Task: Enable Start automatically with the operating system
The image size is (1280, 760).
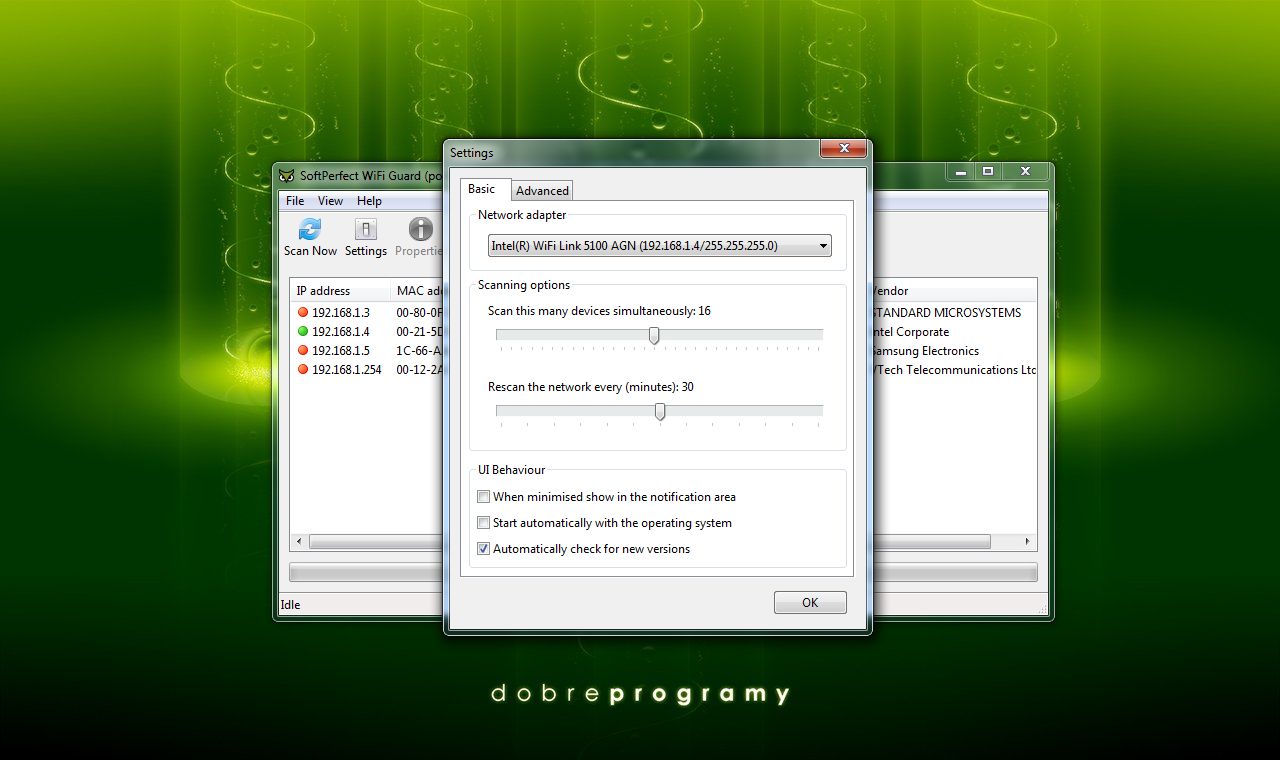Action: pos(484,523)
